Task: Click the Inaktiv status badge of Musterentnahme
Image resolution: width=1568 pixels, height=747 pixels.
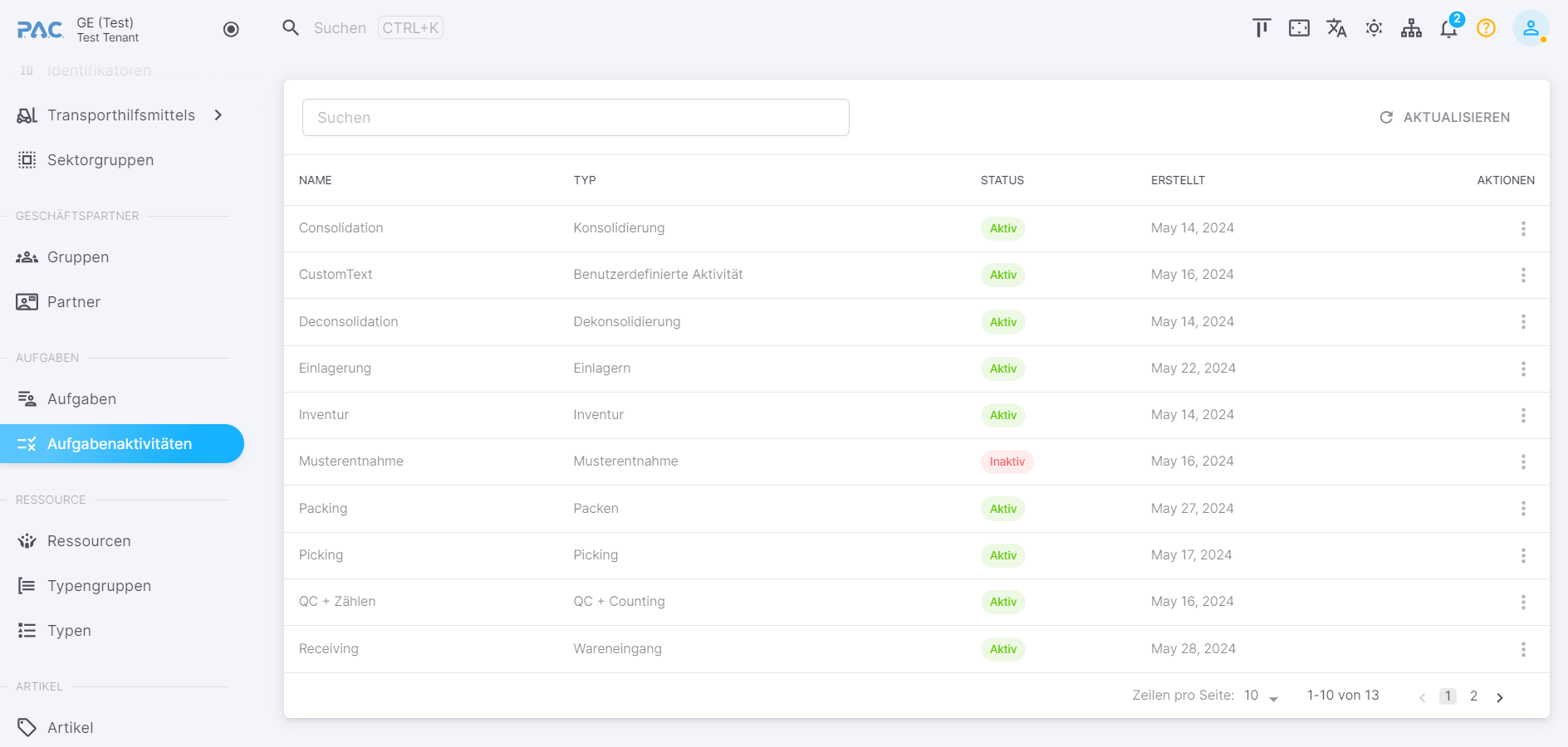Action: 1007,461
